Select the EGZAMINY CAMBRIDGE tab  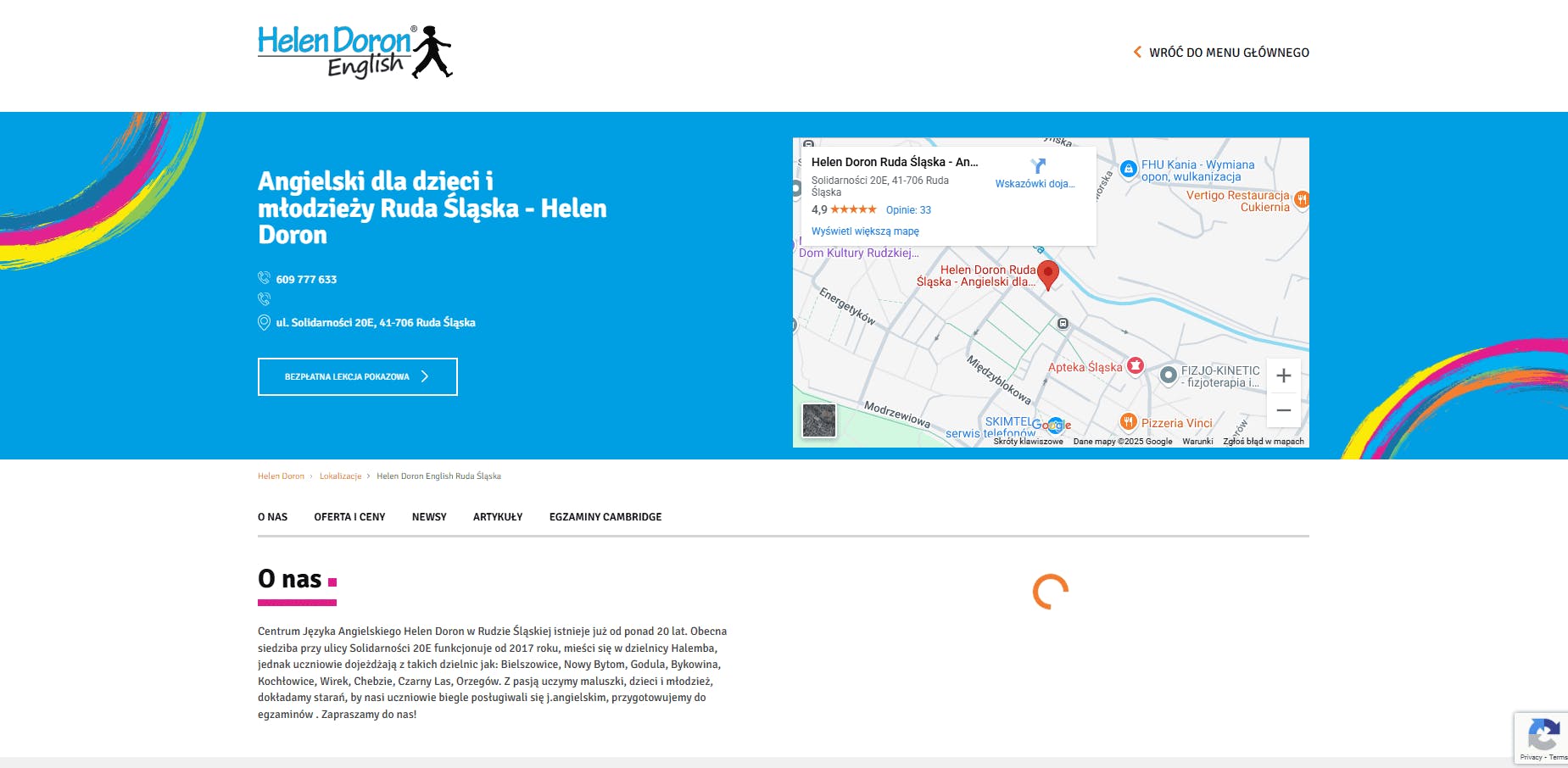[x=605, y=517]
